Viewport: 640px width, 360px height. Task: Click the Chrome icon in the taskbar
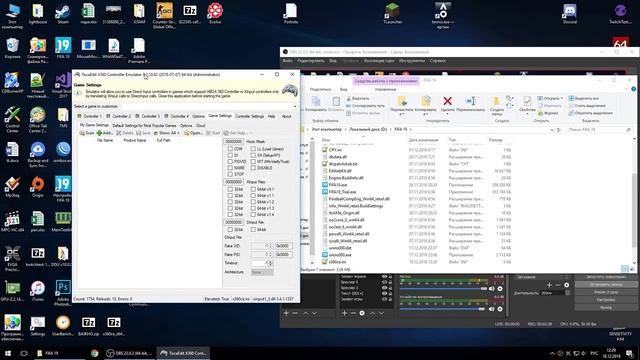95,353
